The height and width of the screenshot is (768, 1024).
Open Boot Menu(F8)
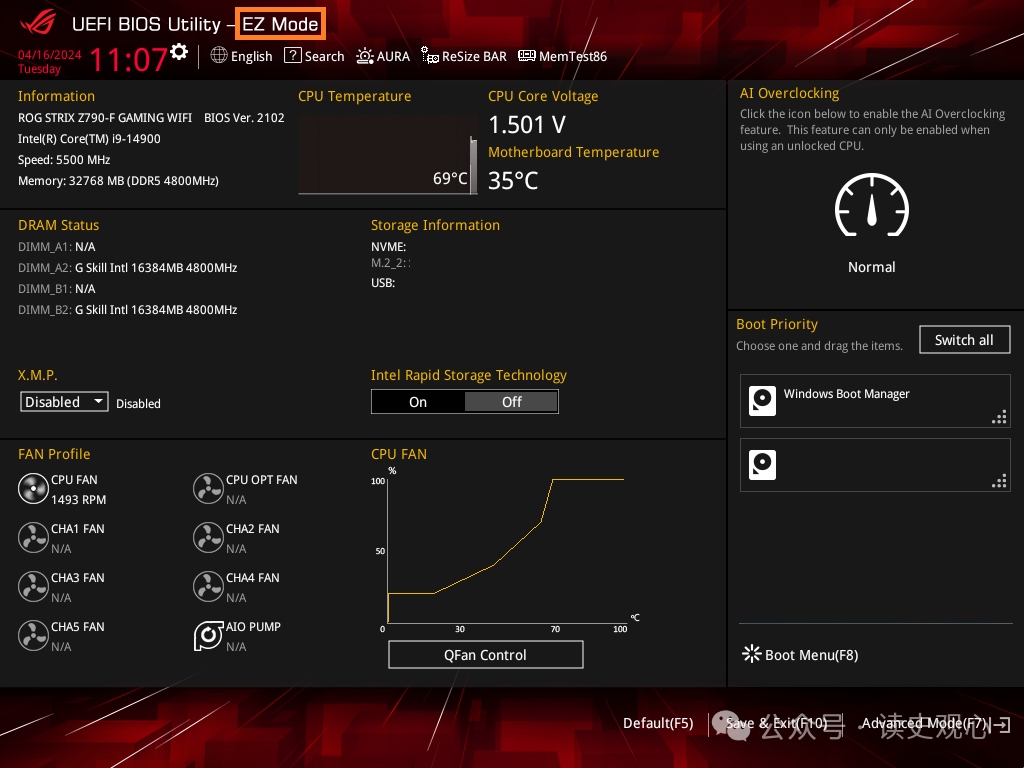811,654
